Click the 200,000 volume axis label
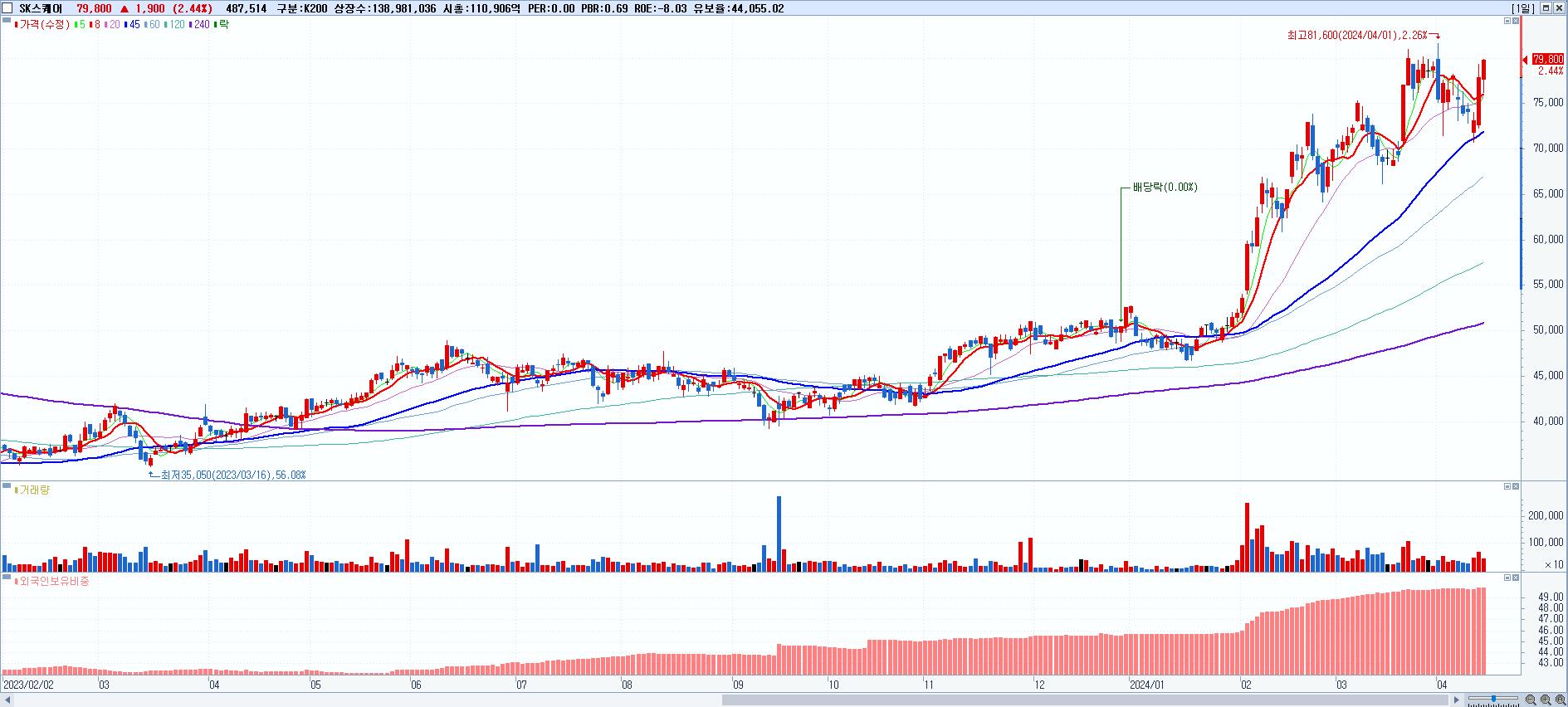Screen dimensions: 1568x707 pos(1546,515)
